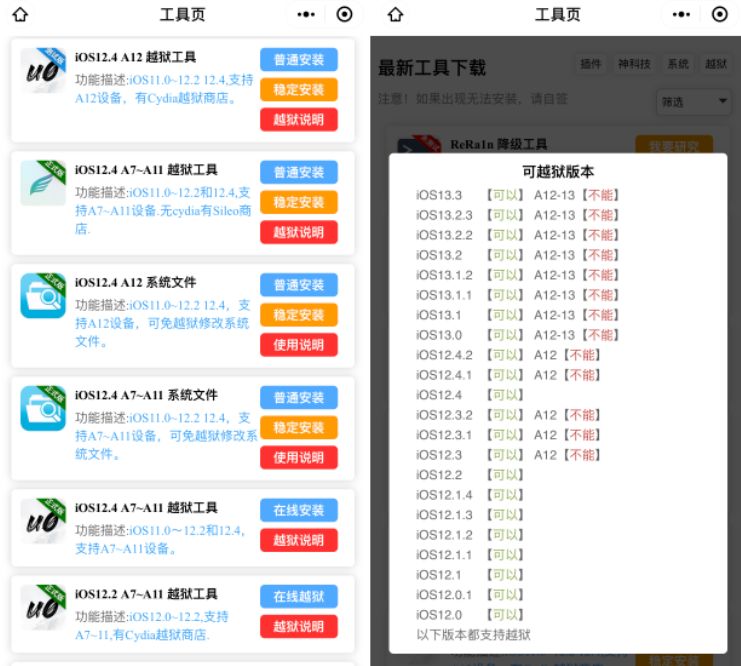Image resolution: width=741 pixels, height=666 pixels.
Task: Select the 系统 tab
Action: click(x=678, y=63)
